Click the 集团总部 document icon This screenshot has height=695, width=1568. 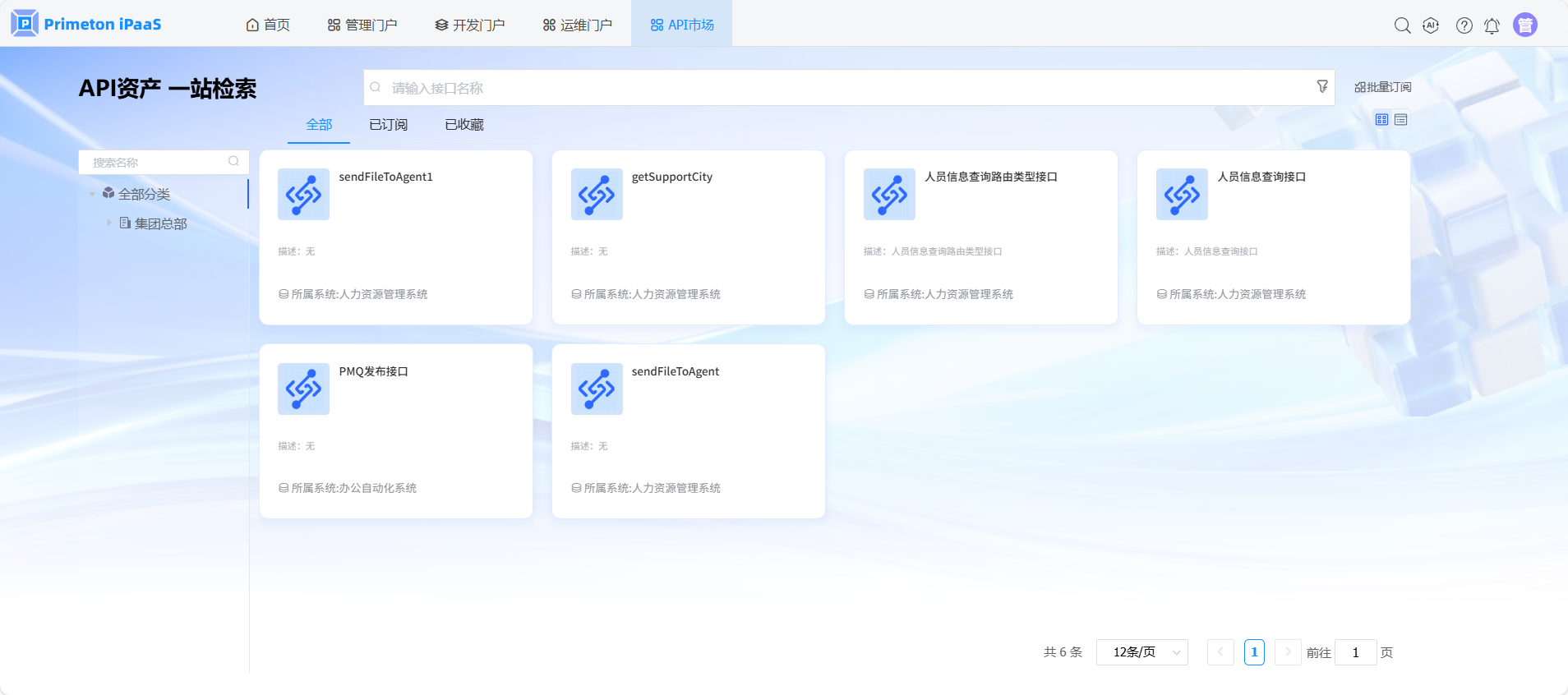tap(126, 223)
